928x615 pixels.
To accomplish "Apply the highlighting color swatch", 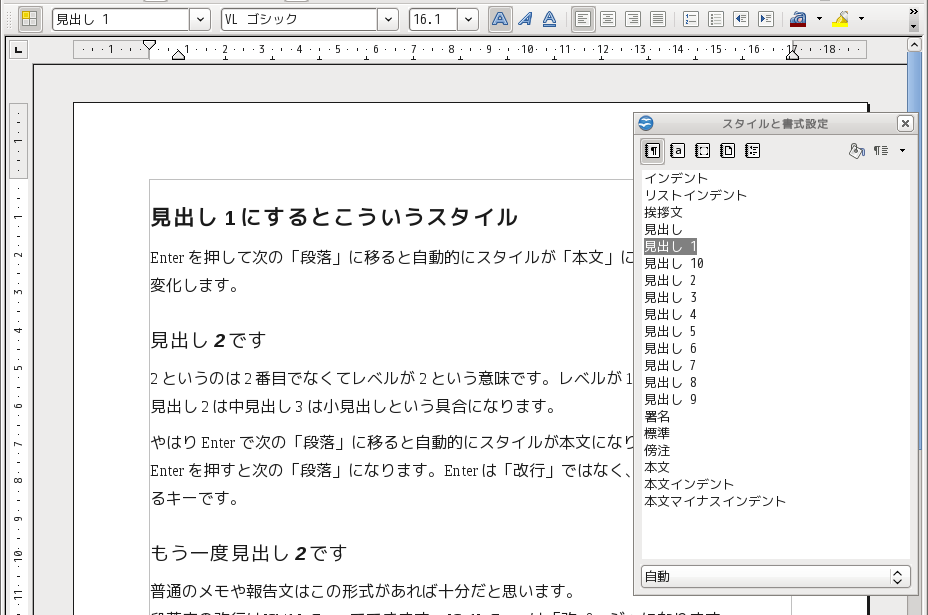I will [840, 19].
